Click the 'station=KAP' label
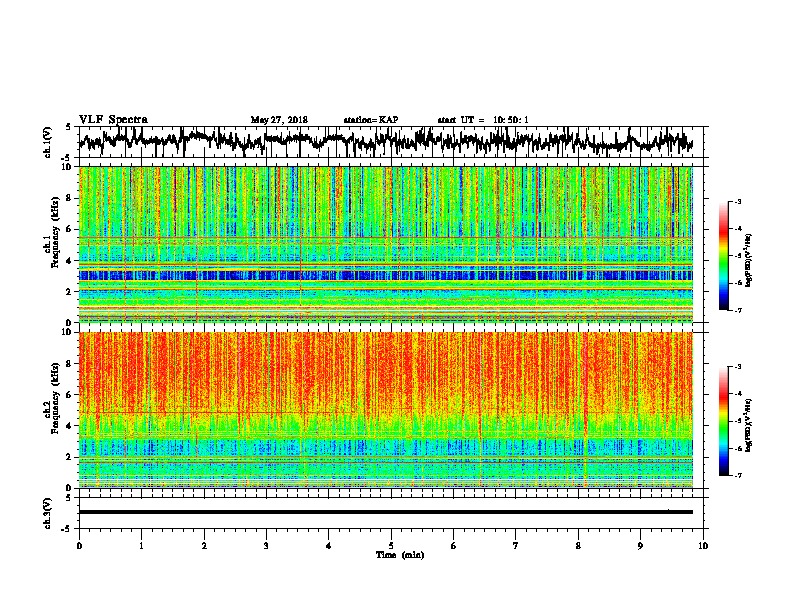This screenshot has width=792, height=612. coord(371,120)
